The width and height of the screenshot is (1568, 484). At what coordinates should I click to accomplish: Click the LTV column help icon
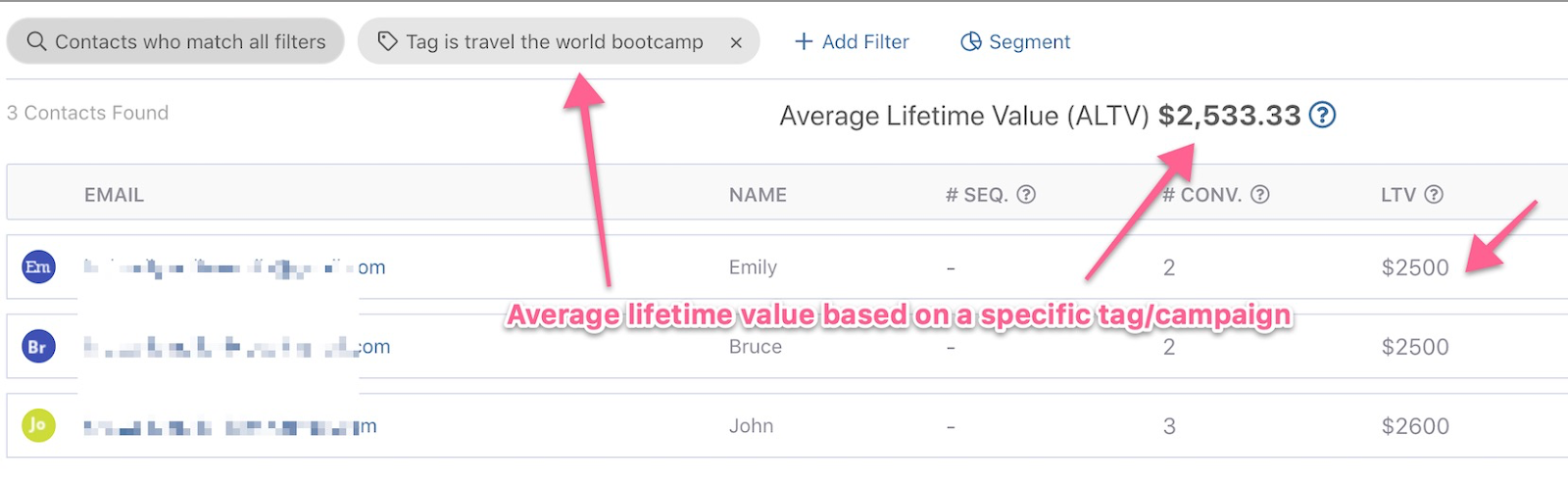click(x=1434, y=194)
